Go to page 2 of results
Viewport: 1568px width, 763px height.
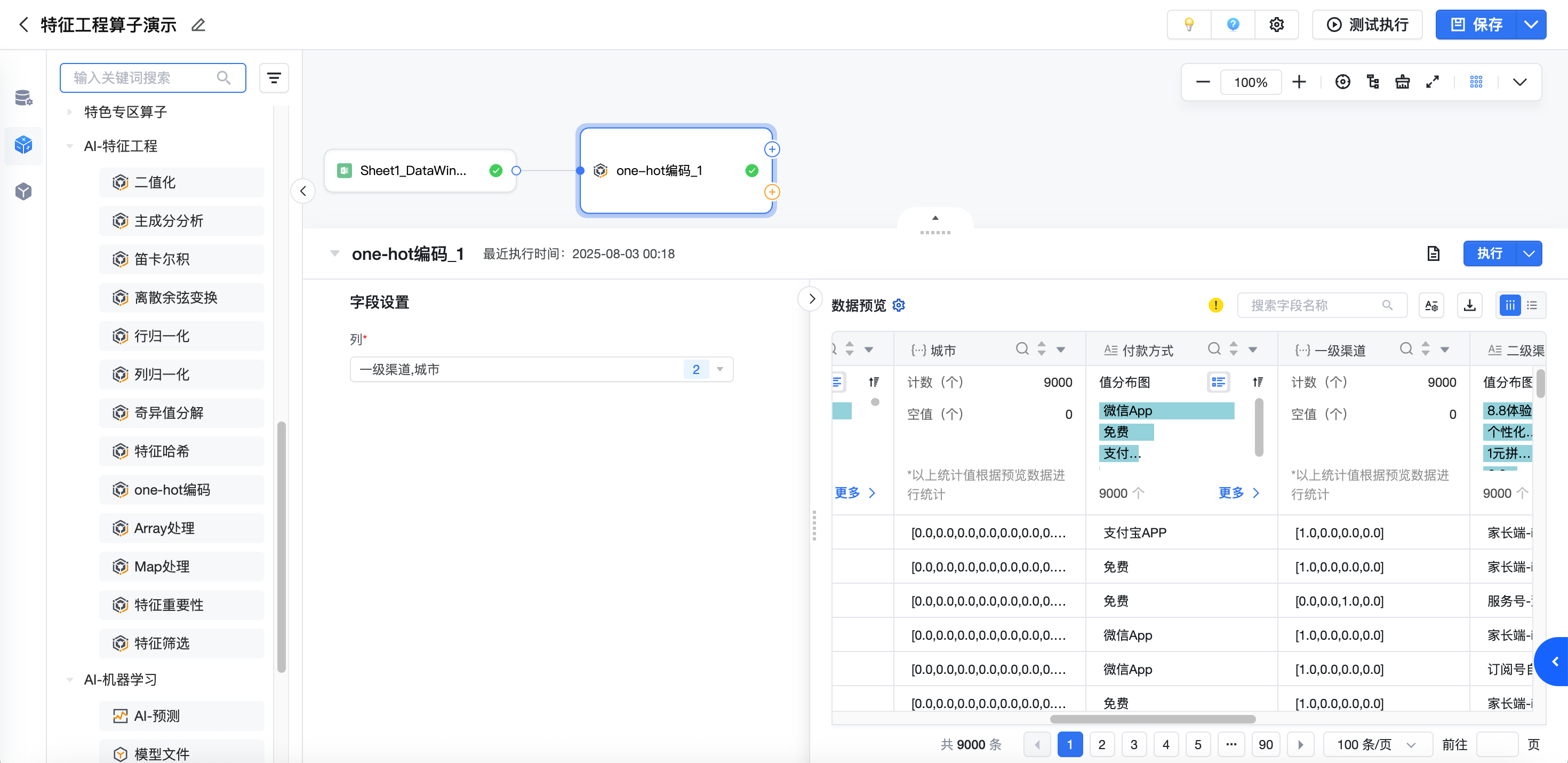(1101, 744)
